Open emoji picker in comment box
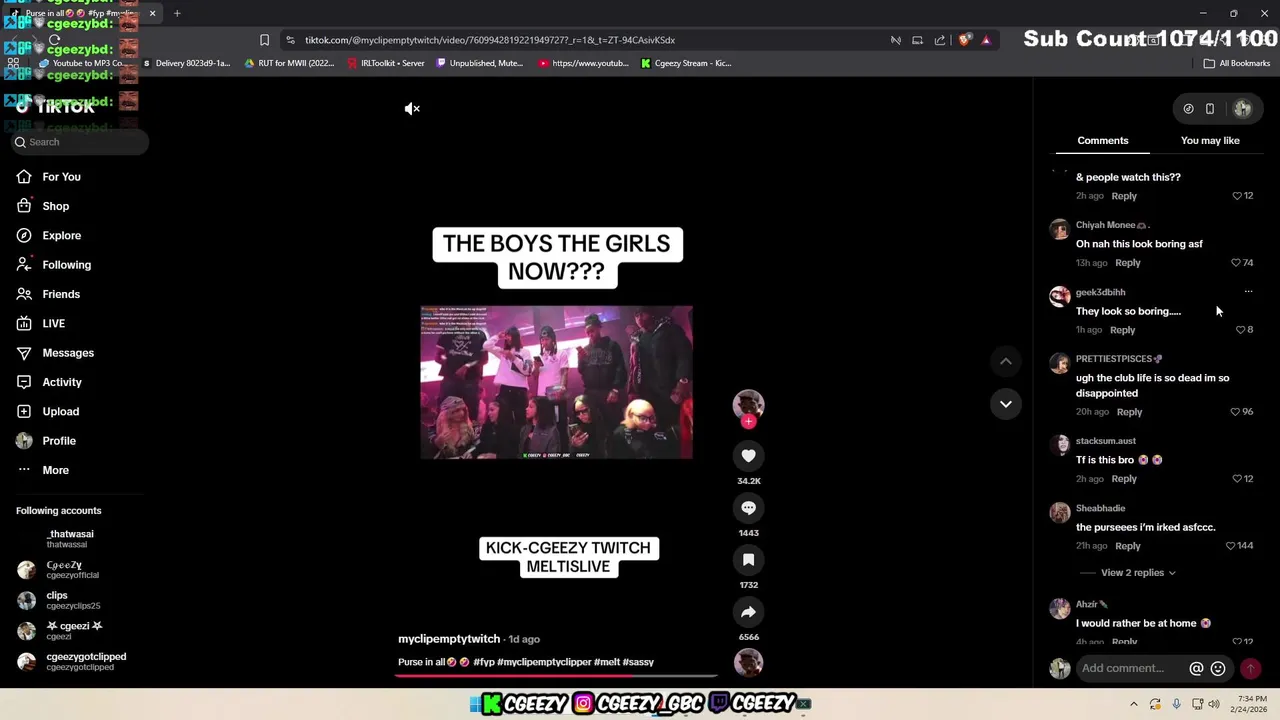The image size is (1280, 720). click(x=1218, y=669)
